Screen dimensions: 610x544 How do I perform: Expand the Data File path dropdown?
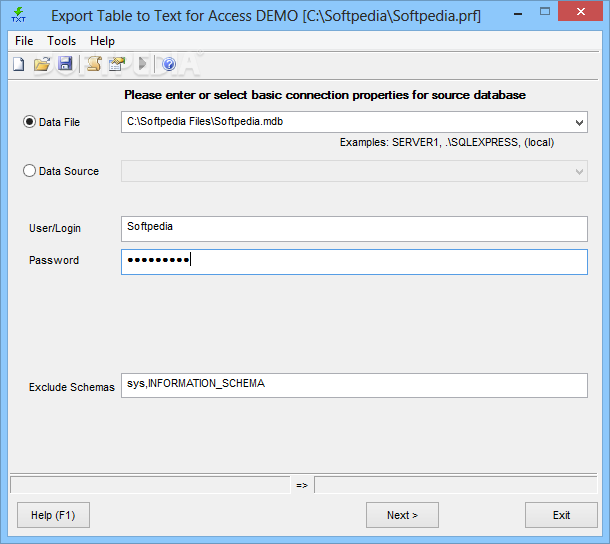(579, 123)
